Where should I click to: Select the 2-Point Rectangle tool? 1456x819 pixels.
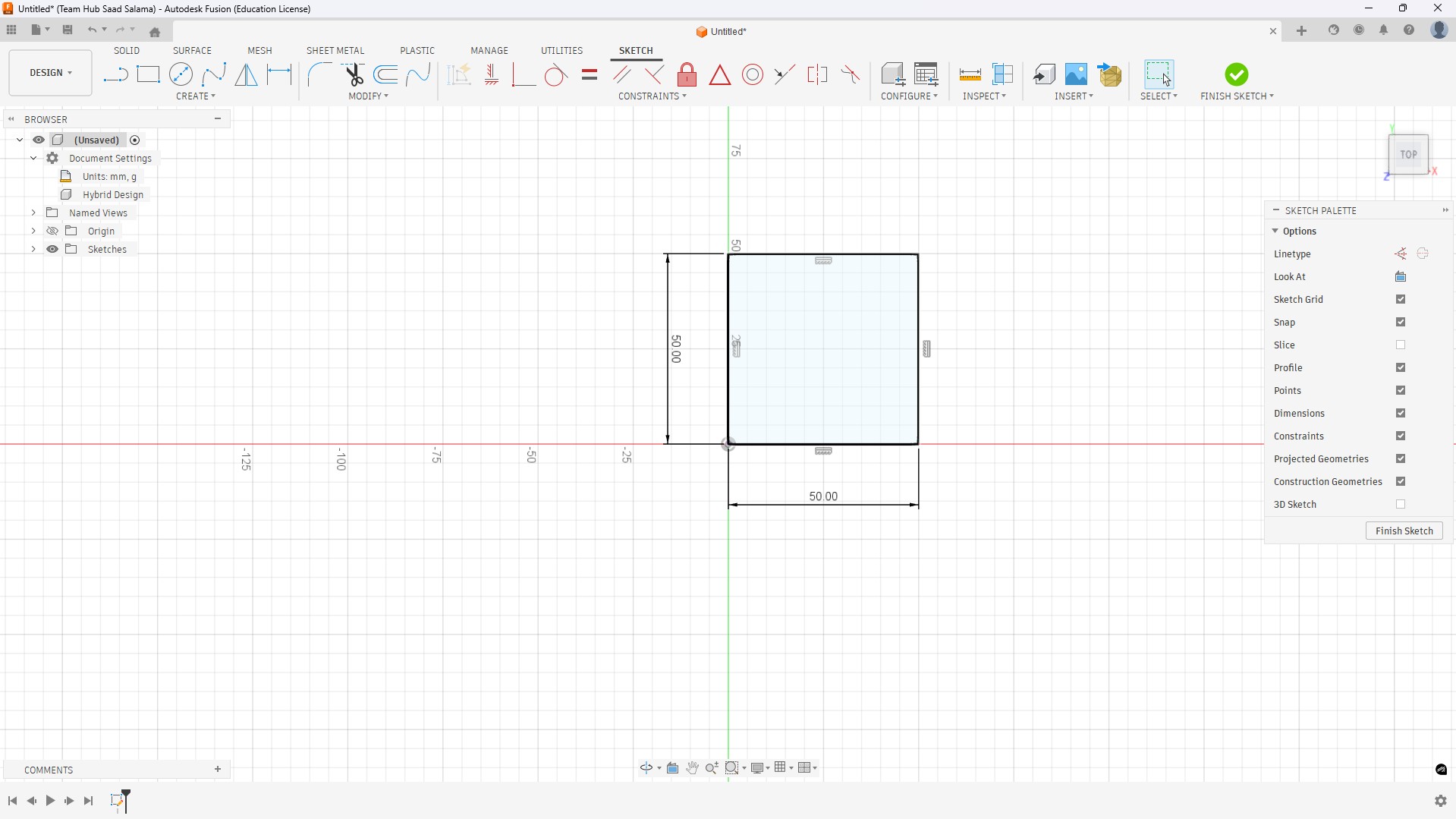(148, 74)
